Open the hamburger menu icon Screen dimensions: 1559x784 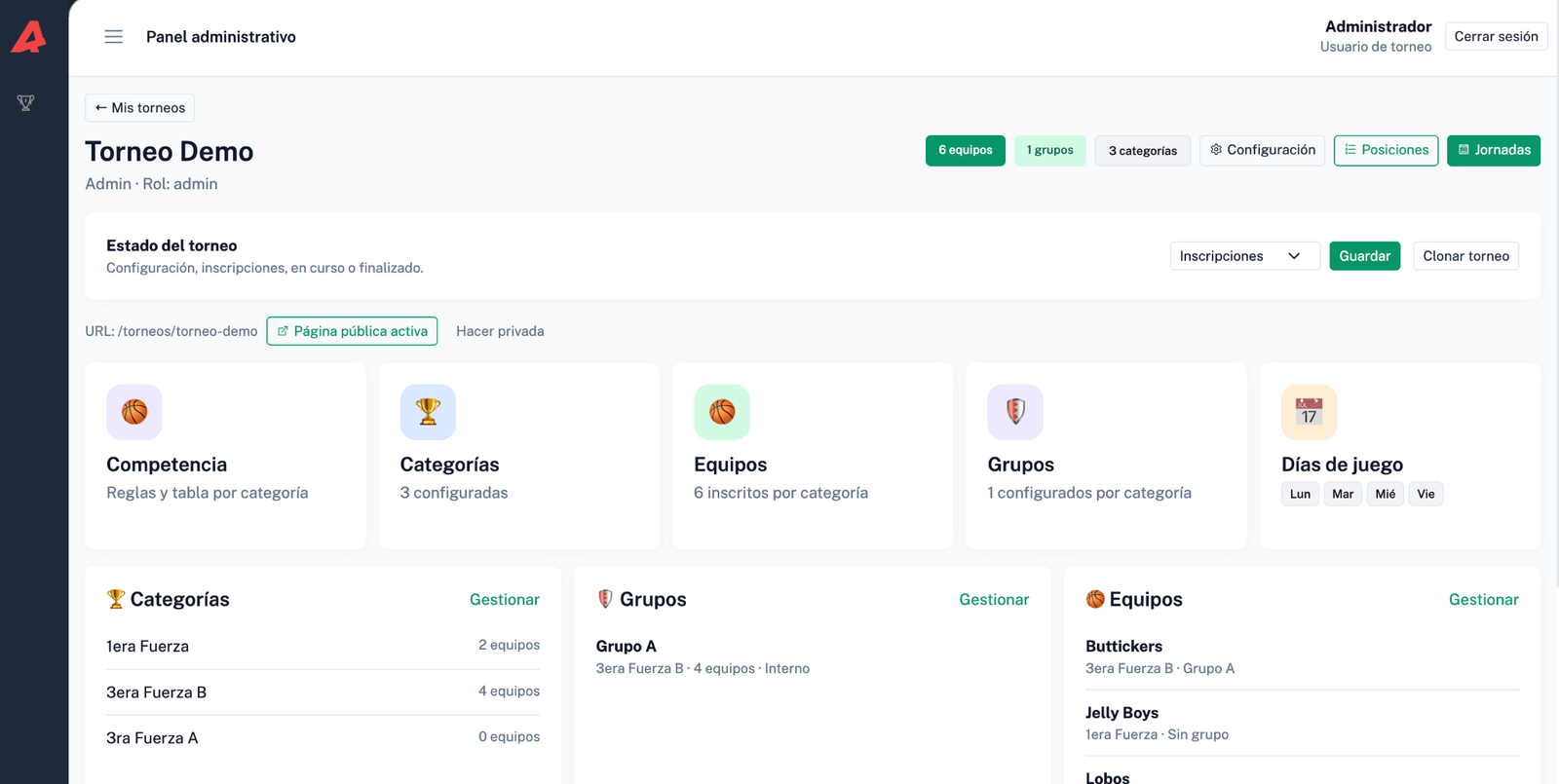point(114,37)
